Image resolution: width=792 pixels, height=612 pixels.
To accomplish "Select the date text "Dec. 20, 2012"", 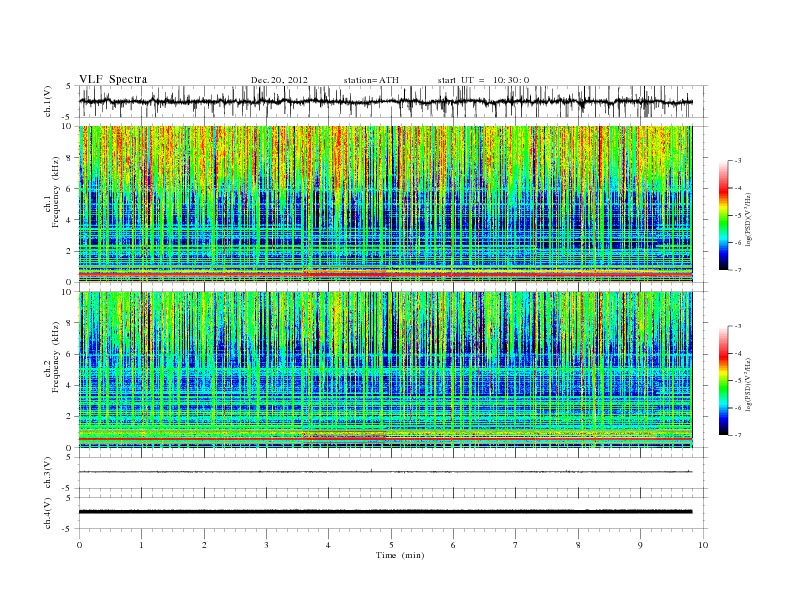I will [279, 80].
